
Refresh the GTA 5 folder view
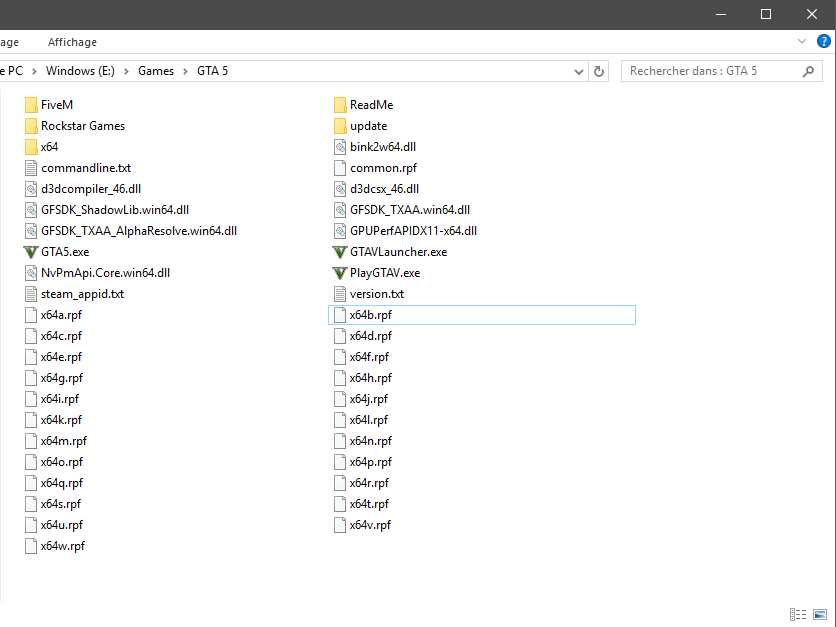[x=599, y=71]
